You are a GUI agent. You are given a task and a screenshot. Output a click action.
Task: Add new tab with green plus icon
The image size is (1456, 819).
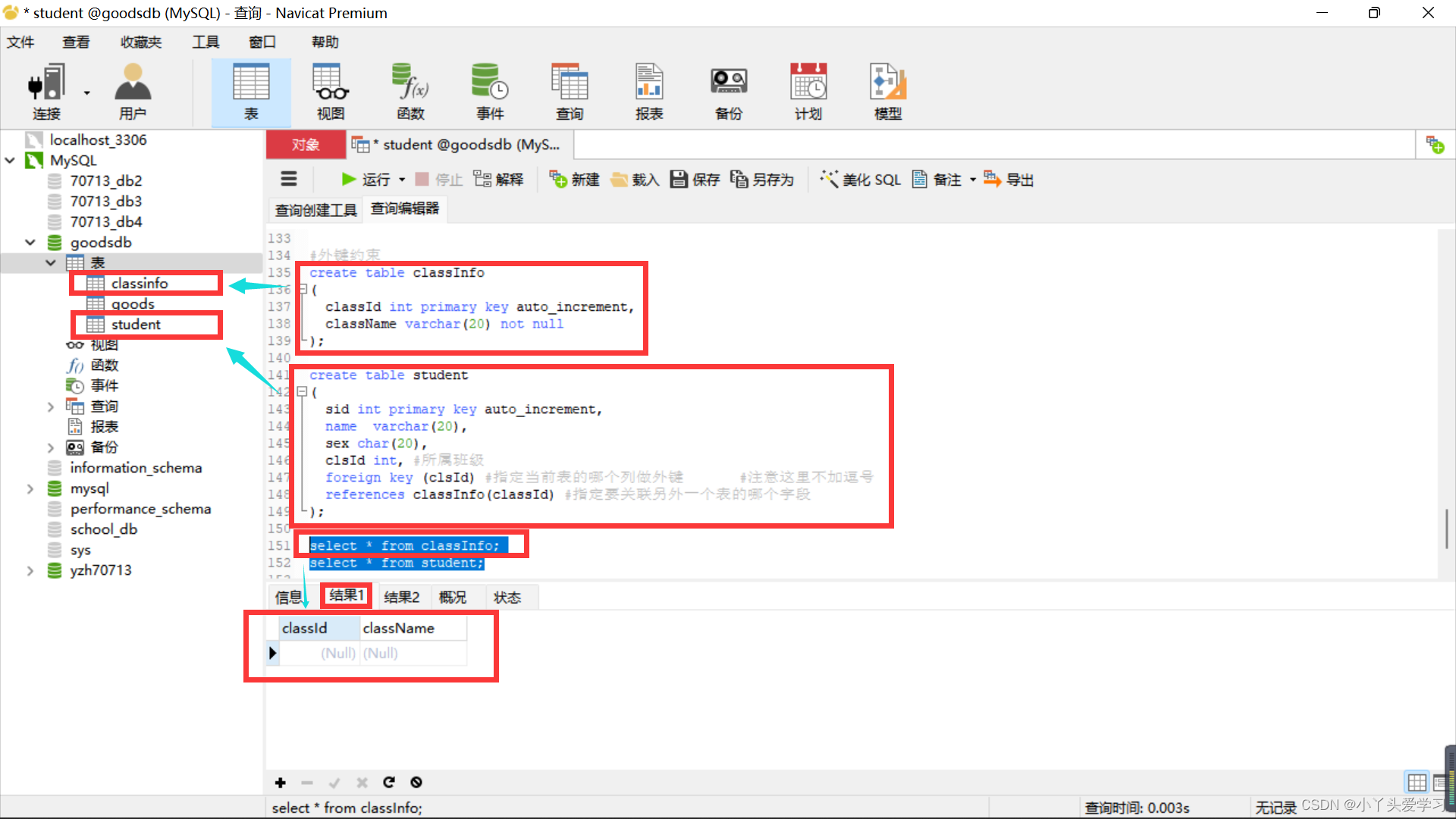1435,144
